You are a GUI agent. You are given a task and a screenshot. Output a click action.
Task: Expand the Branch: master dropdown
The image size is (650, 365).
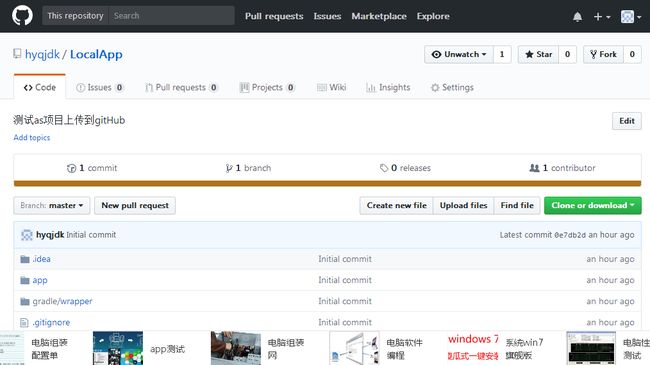pyautogui.click(x=52, y=206)
